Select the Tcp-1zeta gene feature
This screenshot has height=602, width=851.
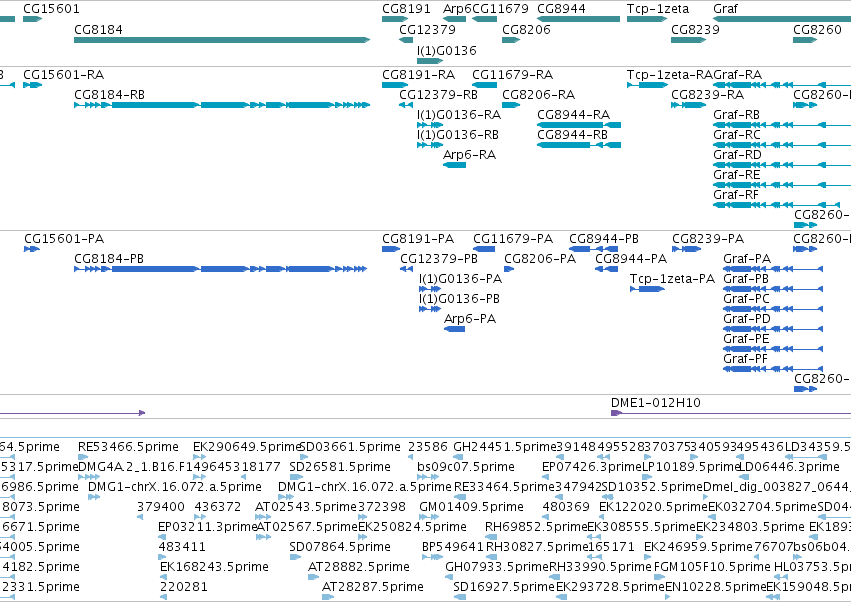(647, 19)
